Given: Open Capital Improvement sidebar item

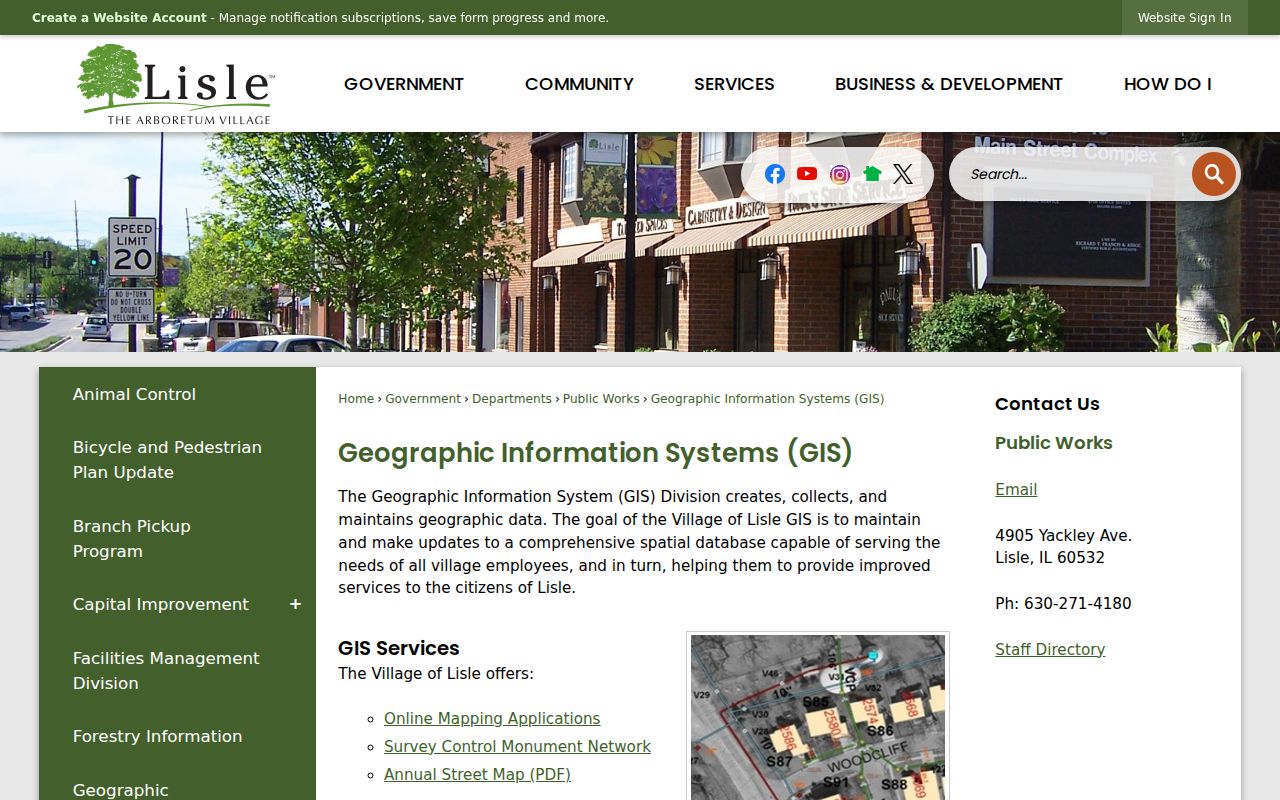Looking at the screenshot, I should 161,604.
